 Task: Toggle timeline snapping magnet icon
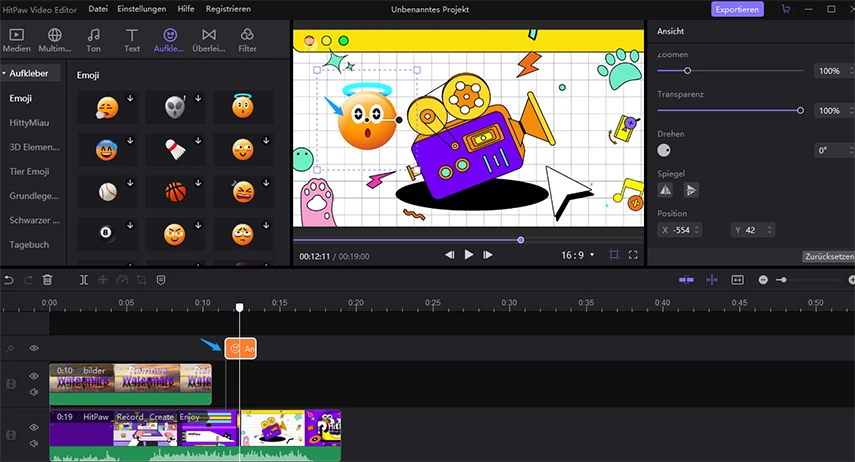coord(686,280)
